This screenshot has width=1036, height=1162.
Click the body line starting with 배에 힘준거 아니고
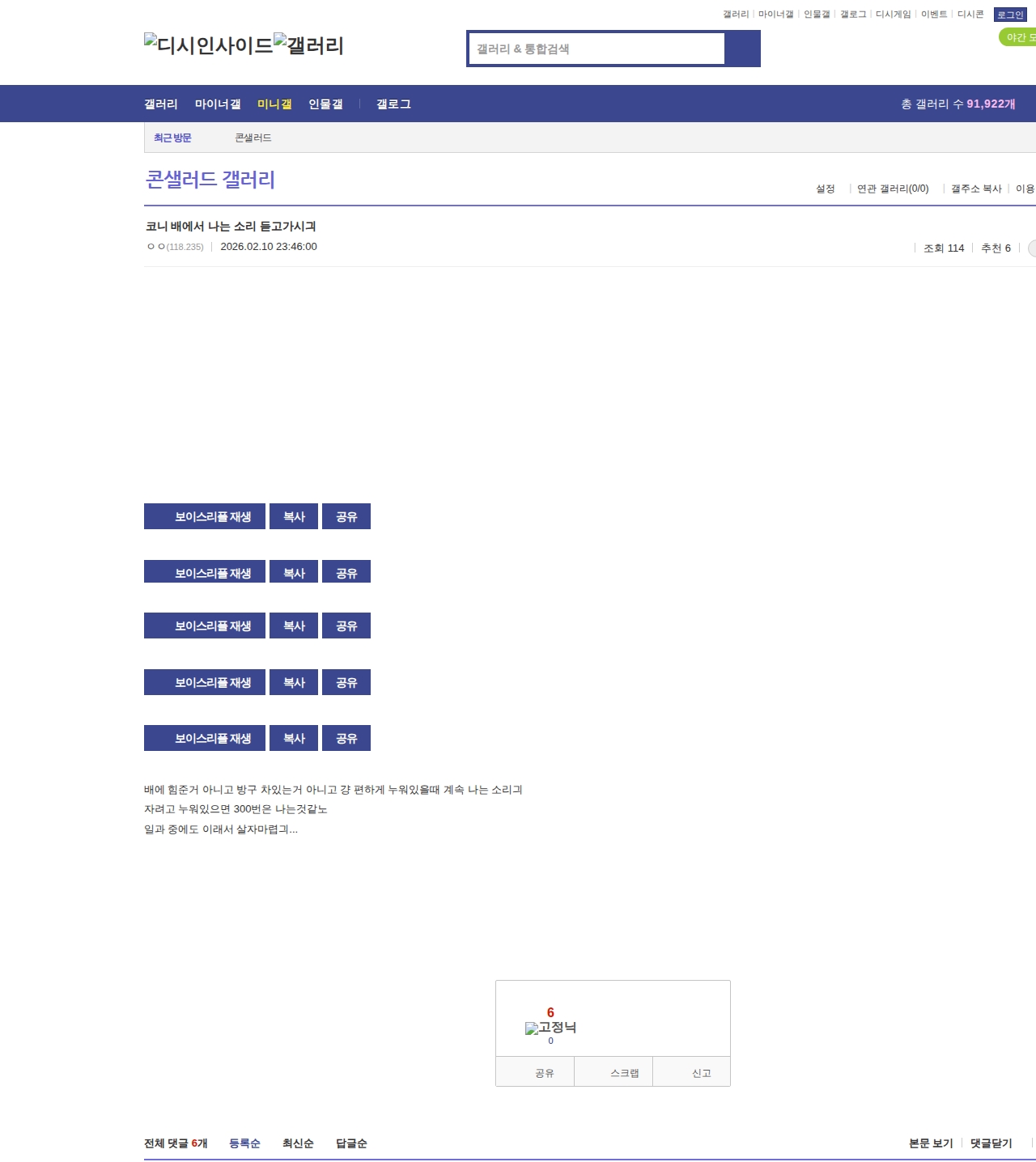pyautogui.click(x=333, y=790)
